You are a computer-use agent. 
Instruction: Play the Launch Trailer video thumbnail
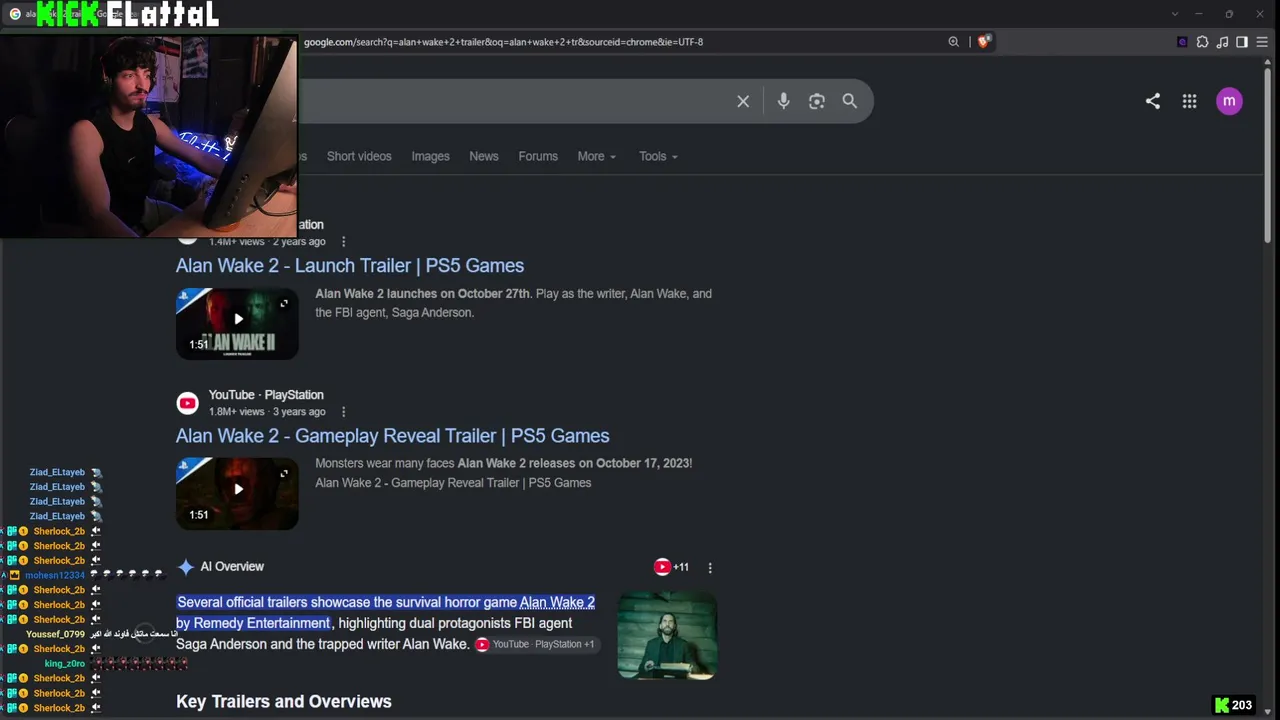click(237, 323)
